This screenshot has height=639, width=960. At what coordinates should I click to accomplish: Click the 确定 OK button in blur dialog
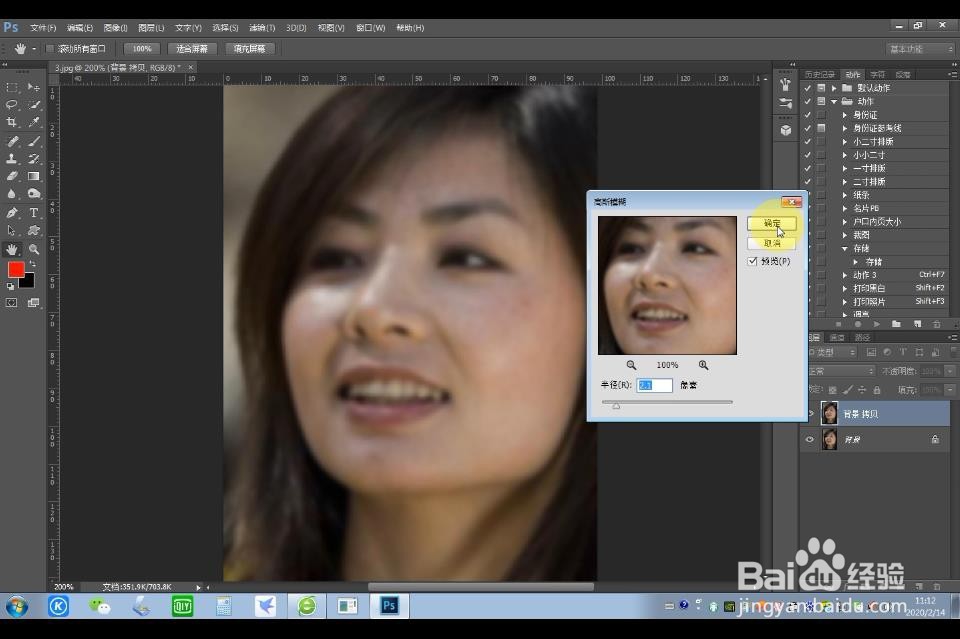[772, 223]
